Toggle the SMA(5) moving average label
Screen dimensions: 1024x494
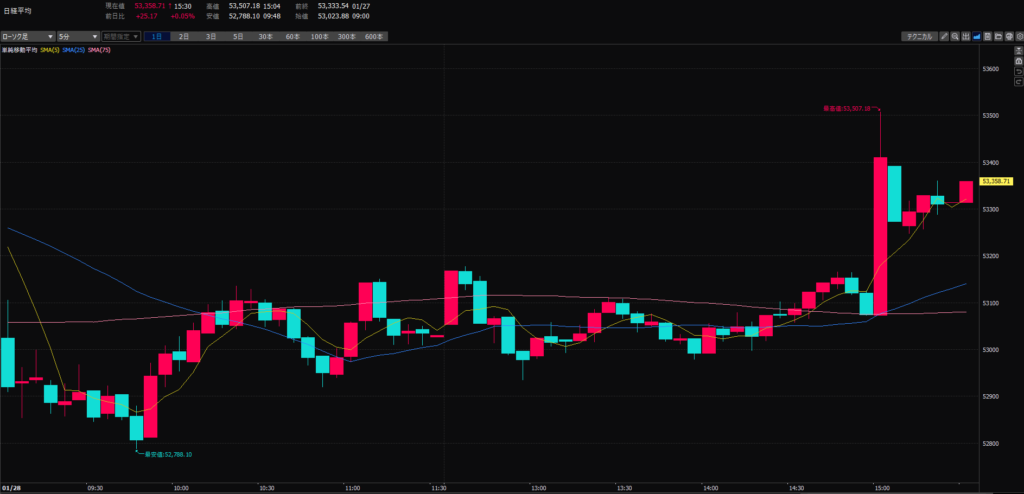[48, 49]
